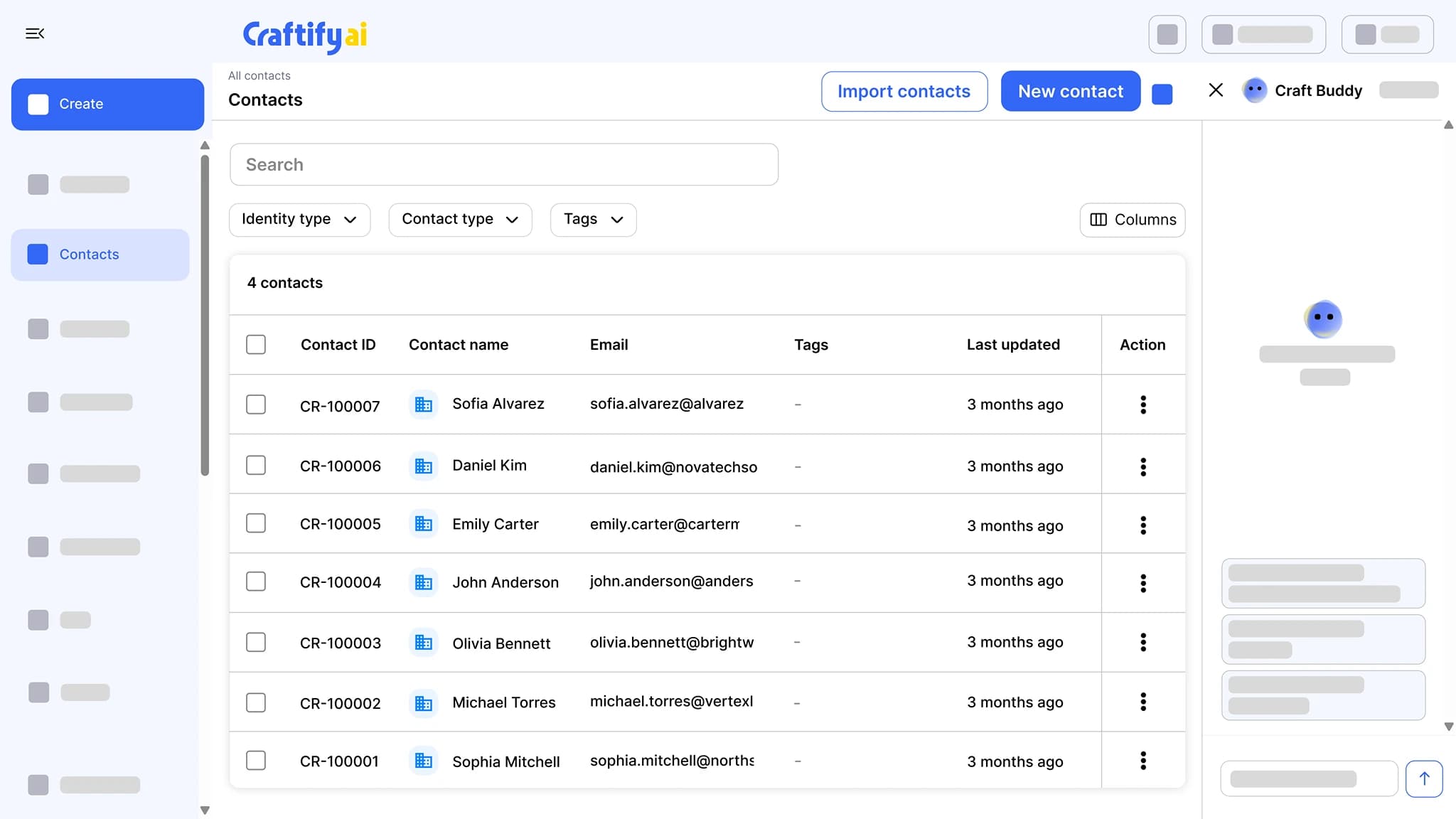
Task: Click the sidebar vertical scrollbar thumb
Action: [205, 314]
